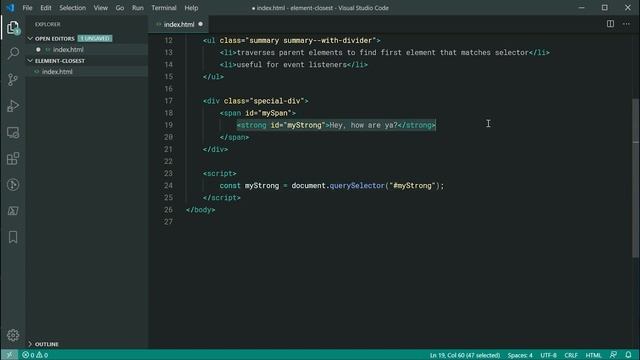Click "useful for event listeners" list item text
This screenshot has height=360, width=640.
(291, 64)
